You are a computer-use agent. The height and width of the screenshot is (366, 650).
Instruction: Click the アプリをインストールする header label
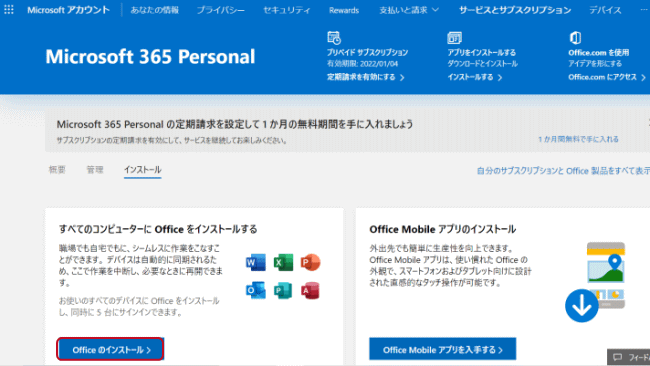482,53
